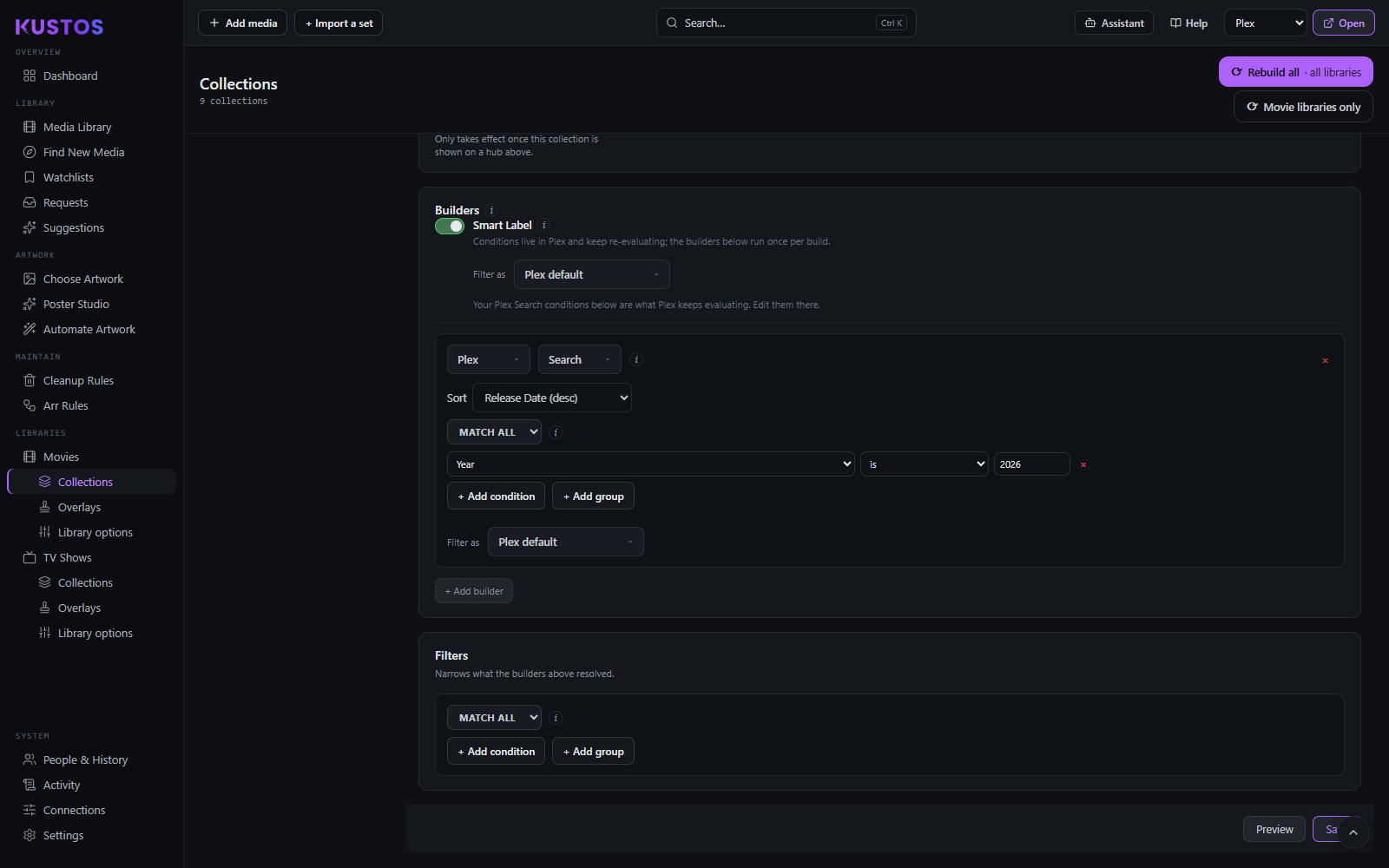Image resolution: width=1389 pixels, height=868 pixels.
Task: Click the scroll-to-top chevron button
Action: pos(1353,832)
